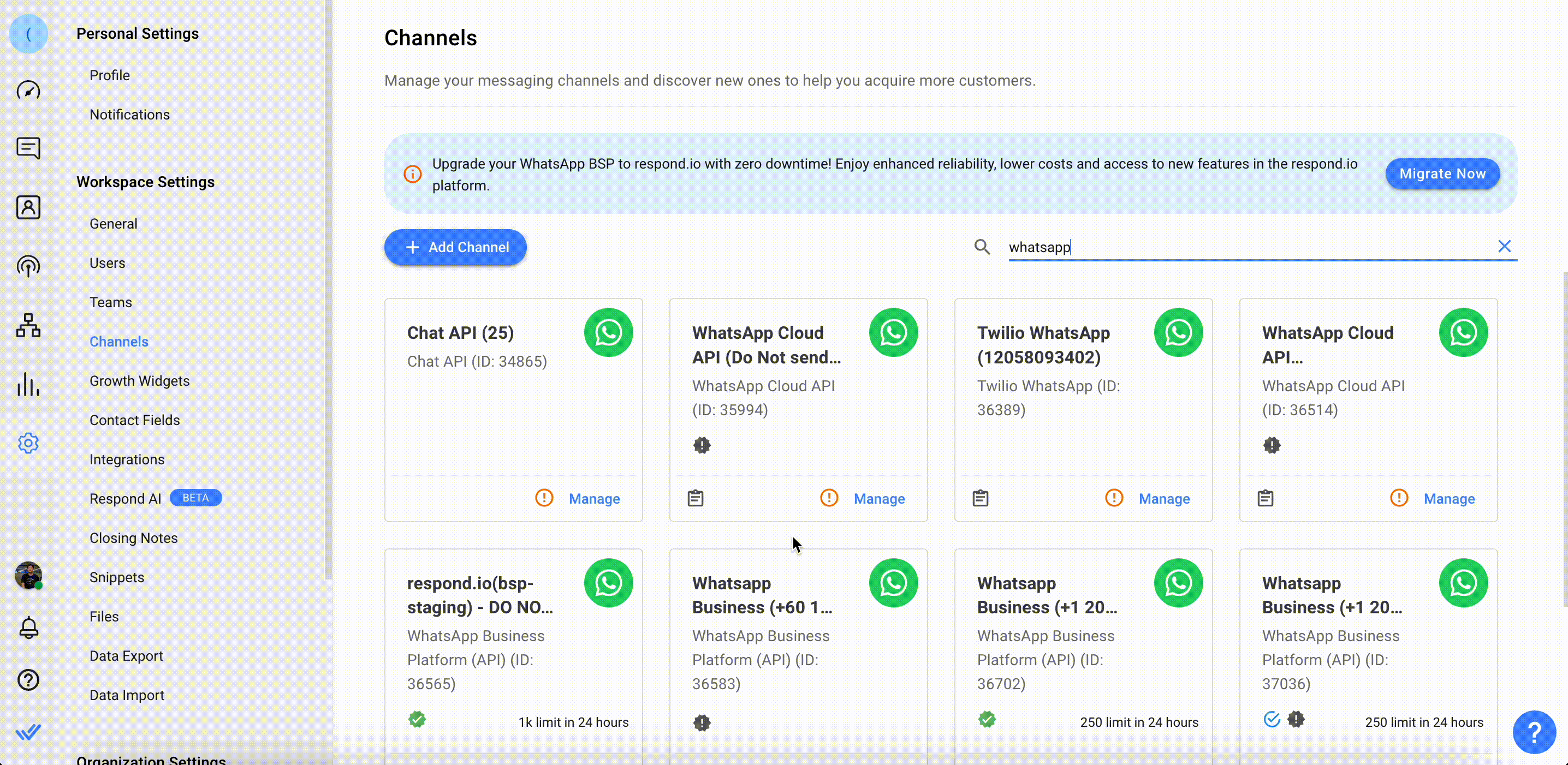Open Growth Widgets settings menu item
The image size is (1568, 765).
(139, 381)
